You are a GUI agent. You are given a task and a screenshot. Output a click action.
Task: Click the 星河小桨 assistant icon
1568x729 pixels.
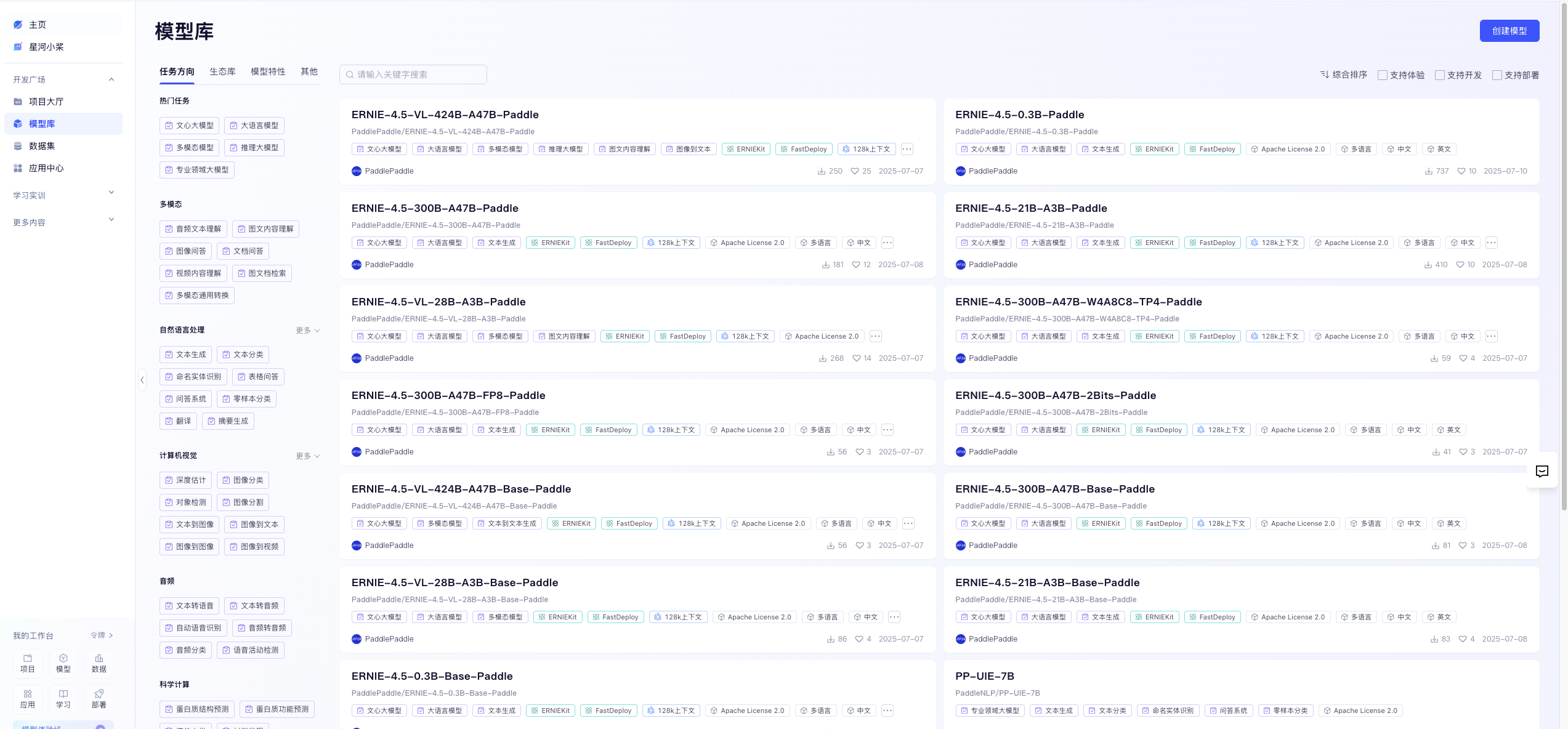[x=18, y=47]
